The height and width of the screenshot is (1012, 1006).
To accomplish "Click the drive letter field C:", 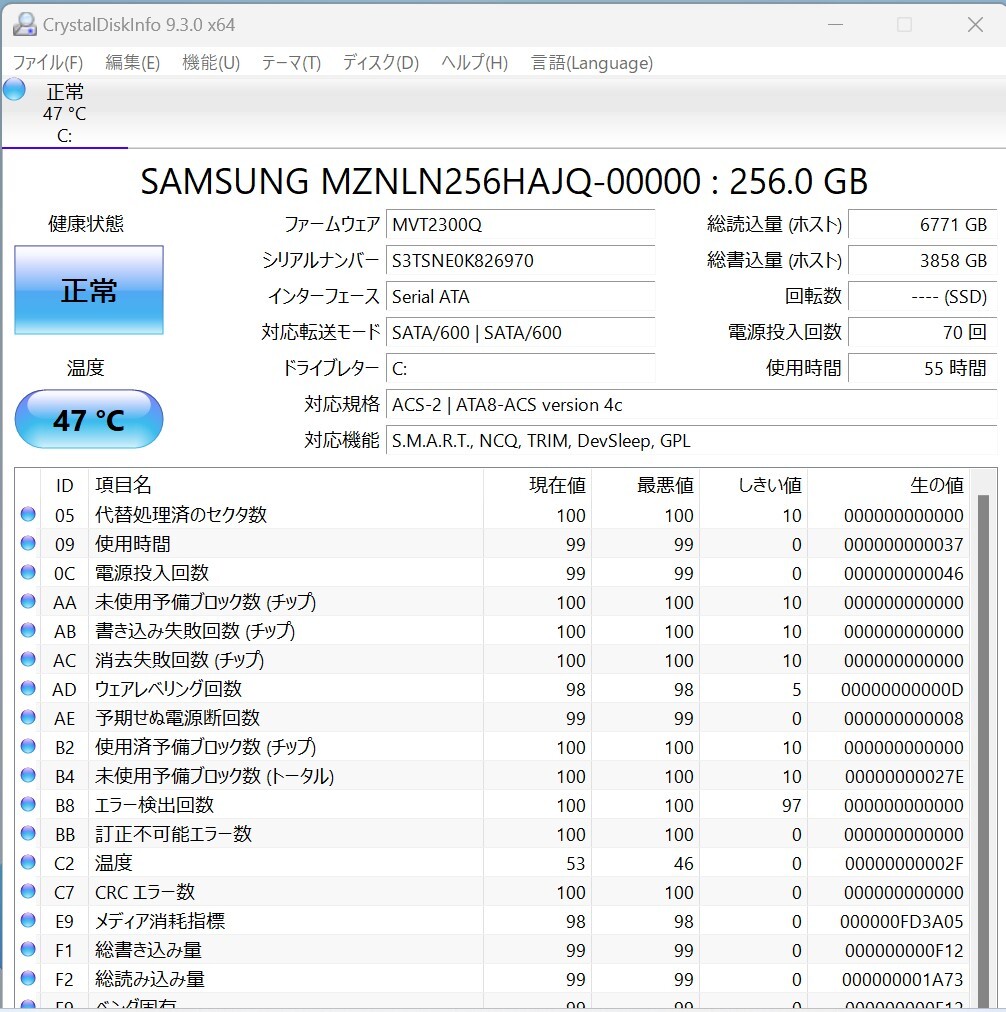I will 520,369.
